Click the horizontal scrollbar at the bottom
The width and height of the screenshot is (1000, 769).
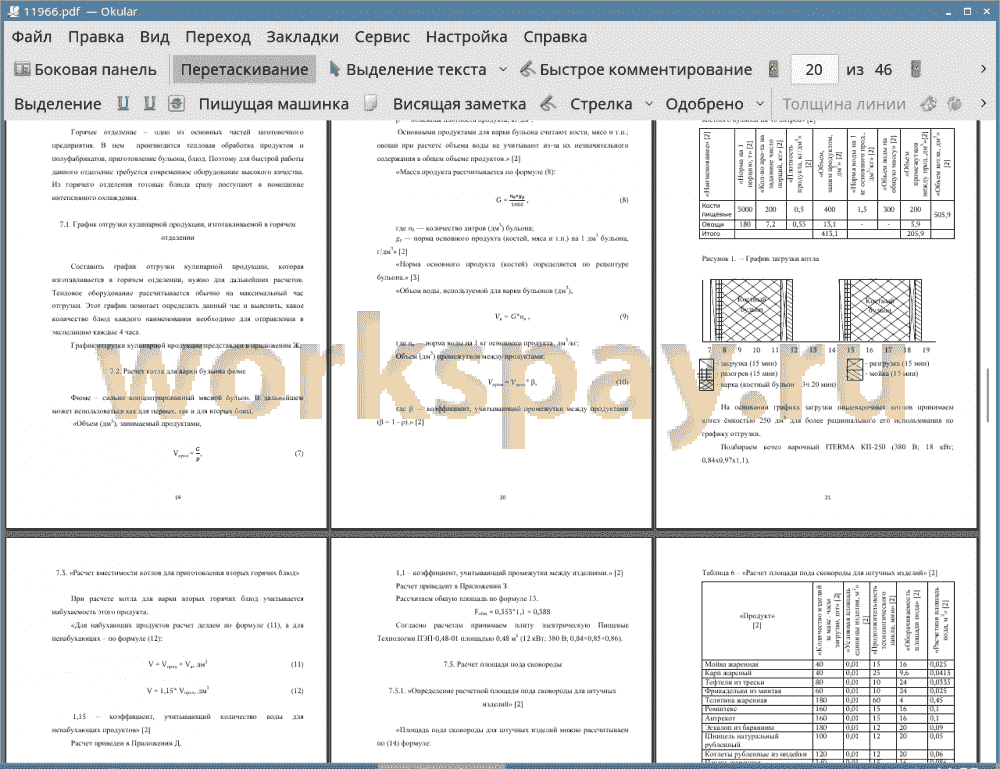tap(440, 765)
